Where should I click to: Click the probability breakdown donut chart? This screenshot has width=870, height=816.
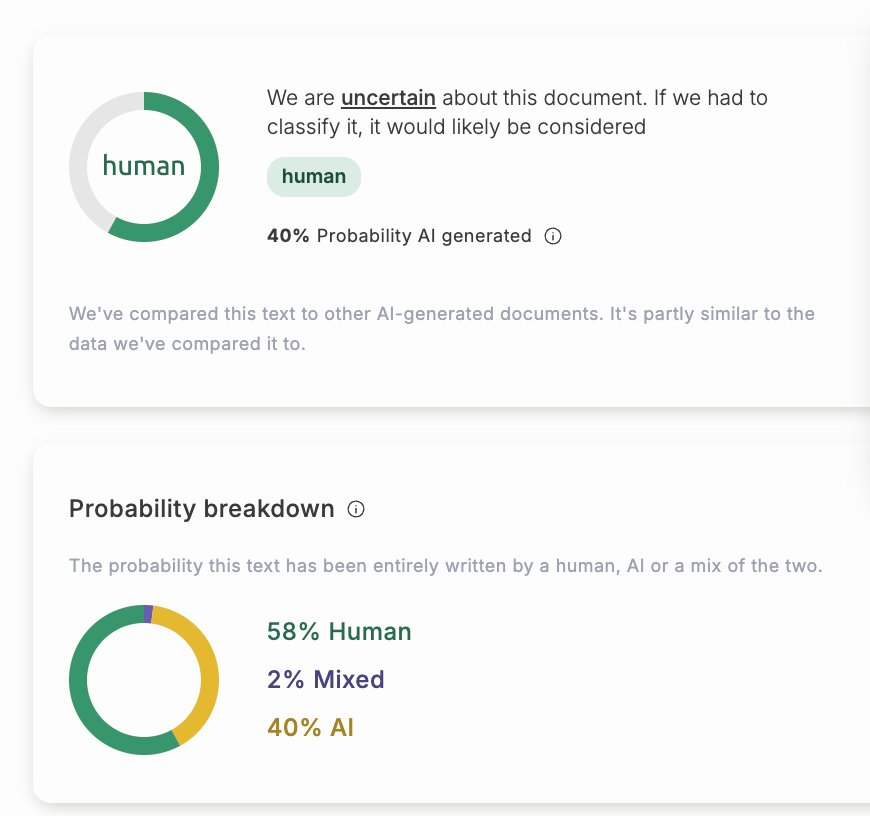pyautogui.click(x=143, y=679)
